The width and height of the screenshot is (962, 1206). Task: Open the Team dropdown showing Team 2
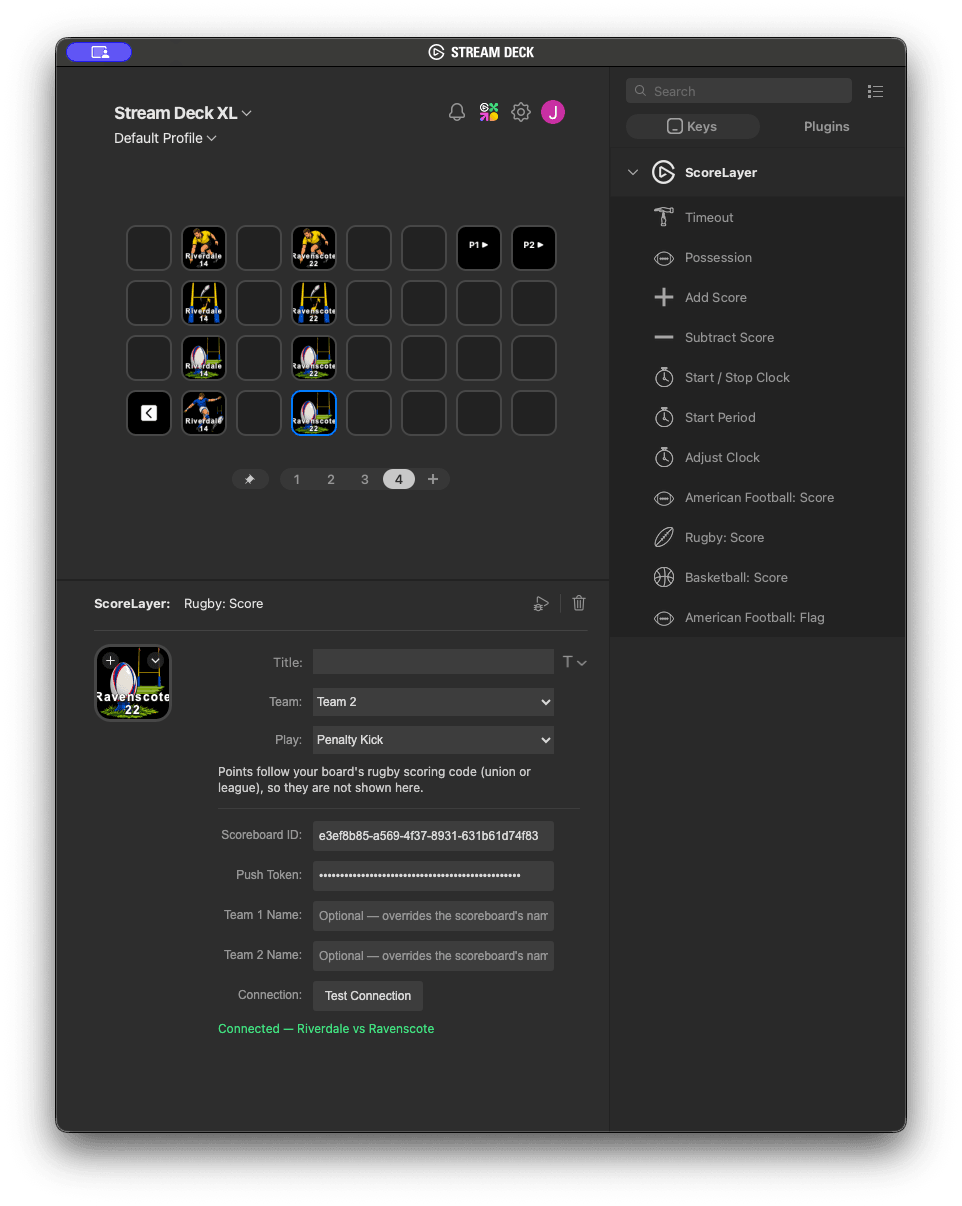(x=433, y=702)
